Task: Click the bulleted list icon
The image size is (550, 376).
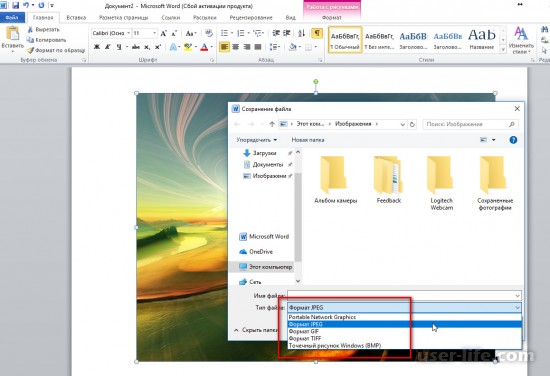Action: pyautogui.click(x=224, y=33)
